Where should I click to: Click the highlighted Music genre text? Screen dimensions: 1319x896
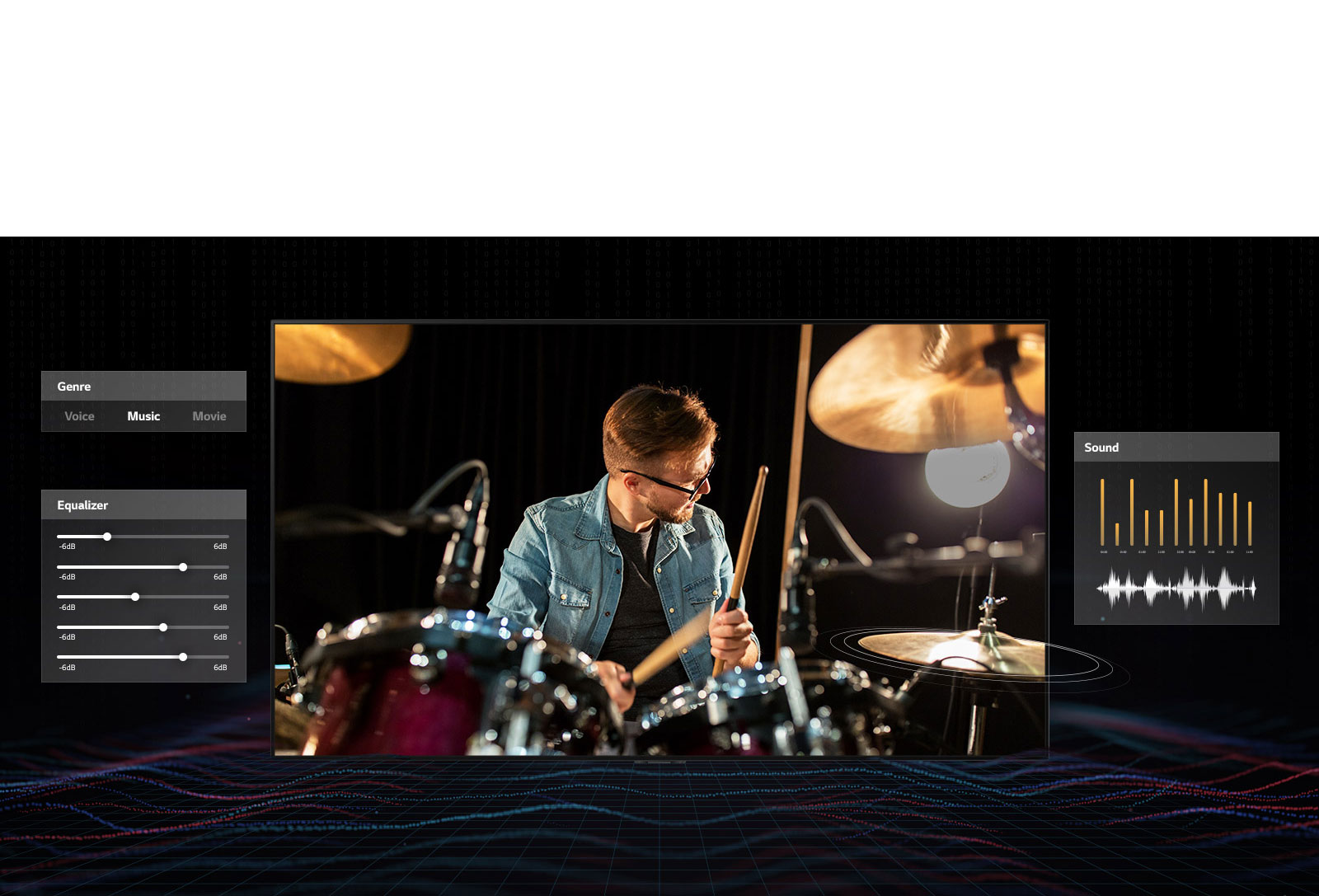tap(143, 416)
